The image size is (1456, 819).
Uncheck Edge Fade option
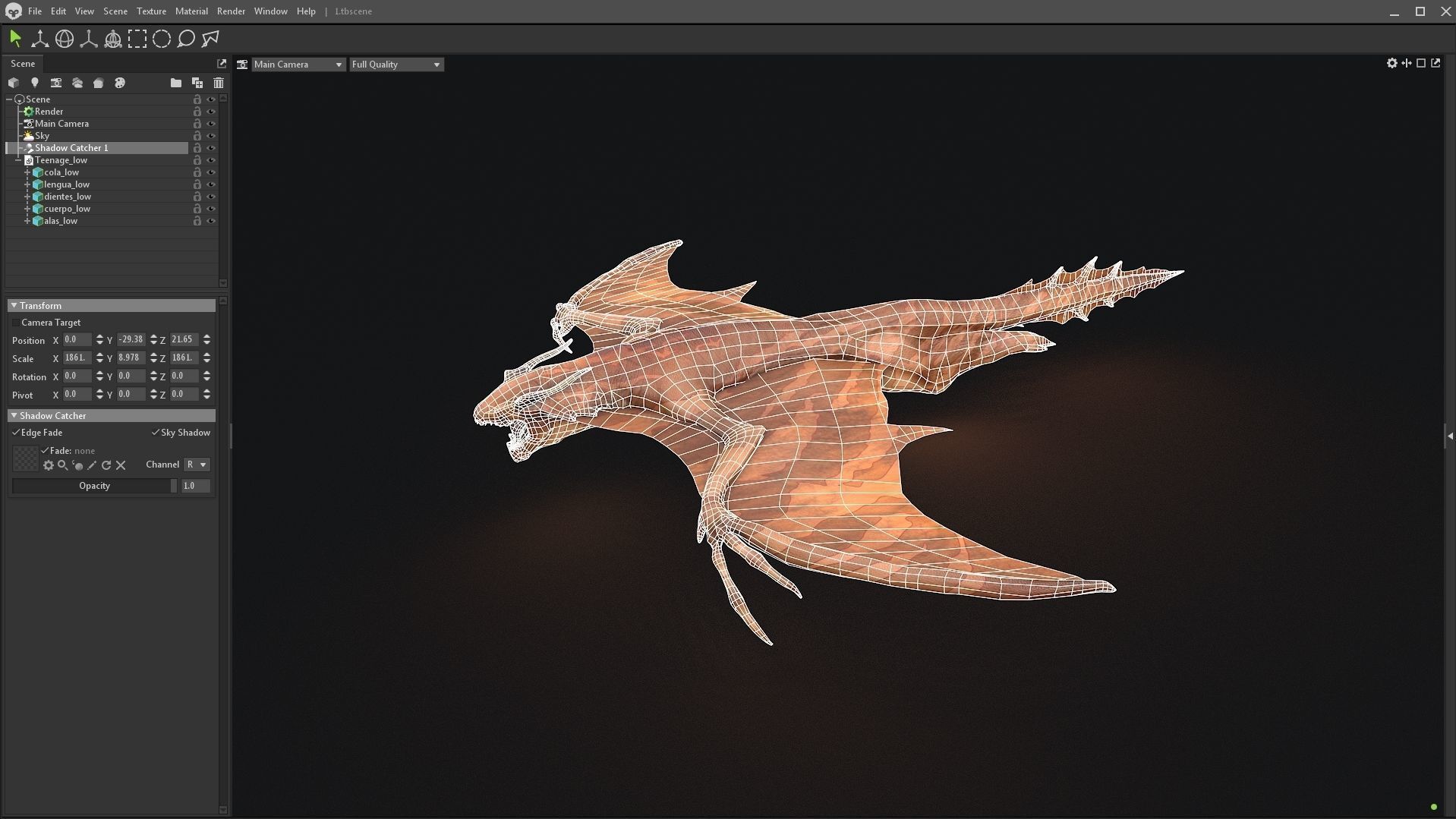16,433
